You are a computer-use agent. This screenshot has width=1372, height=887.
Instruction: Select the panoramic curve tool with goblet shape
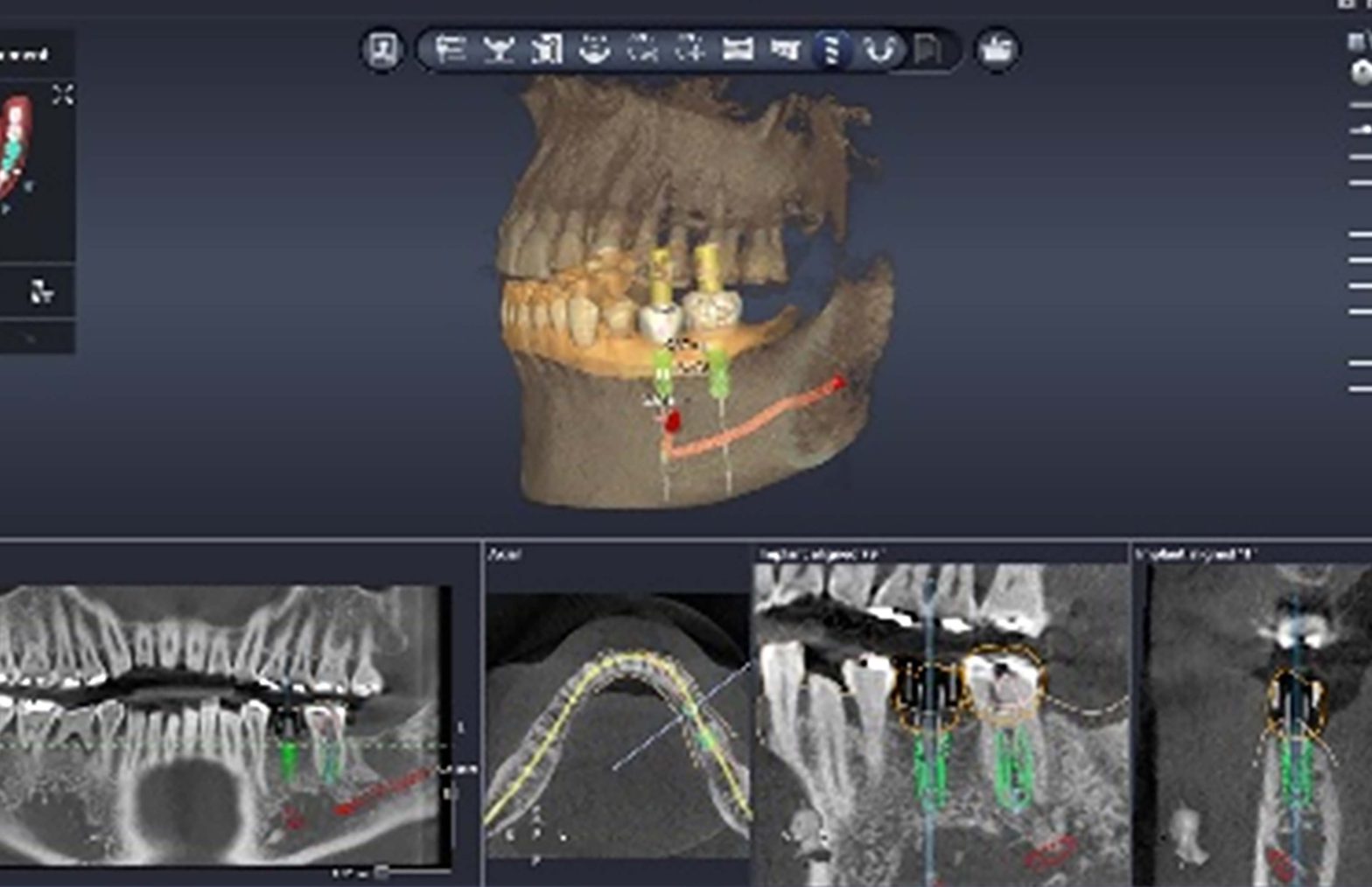pos(498,50)
